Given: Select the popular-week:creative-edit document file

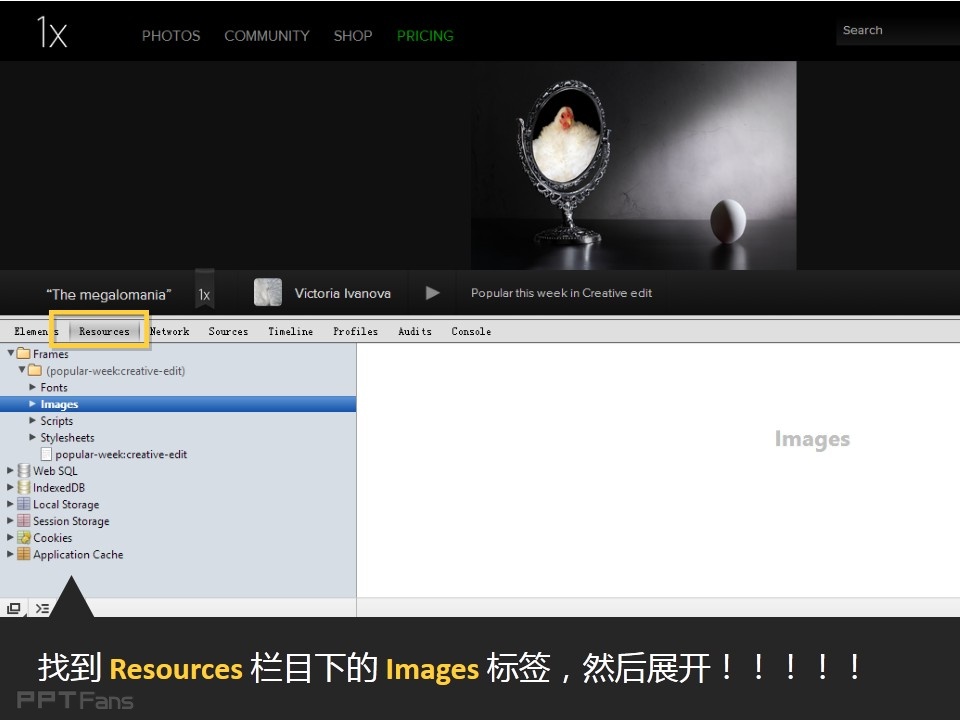Looking at the screenshot, I should (120, 454).
